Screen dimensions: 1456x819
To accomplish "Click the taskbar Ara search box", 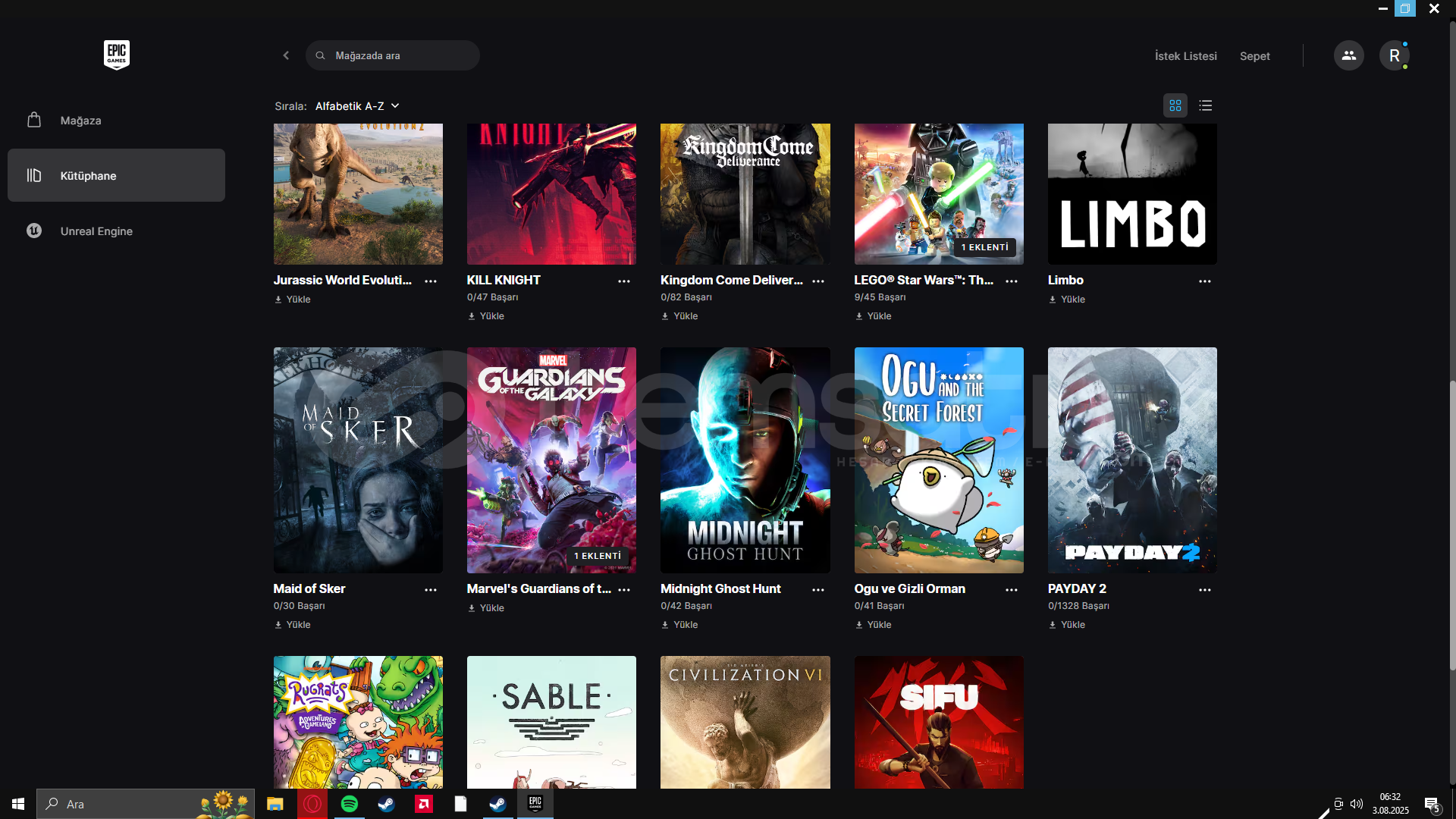I will 146,804.
